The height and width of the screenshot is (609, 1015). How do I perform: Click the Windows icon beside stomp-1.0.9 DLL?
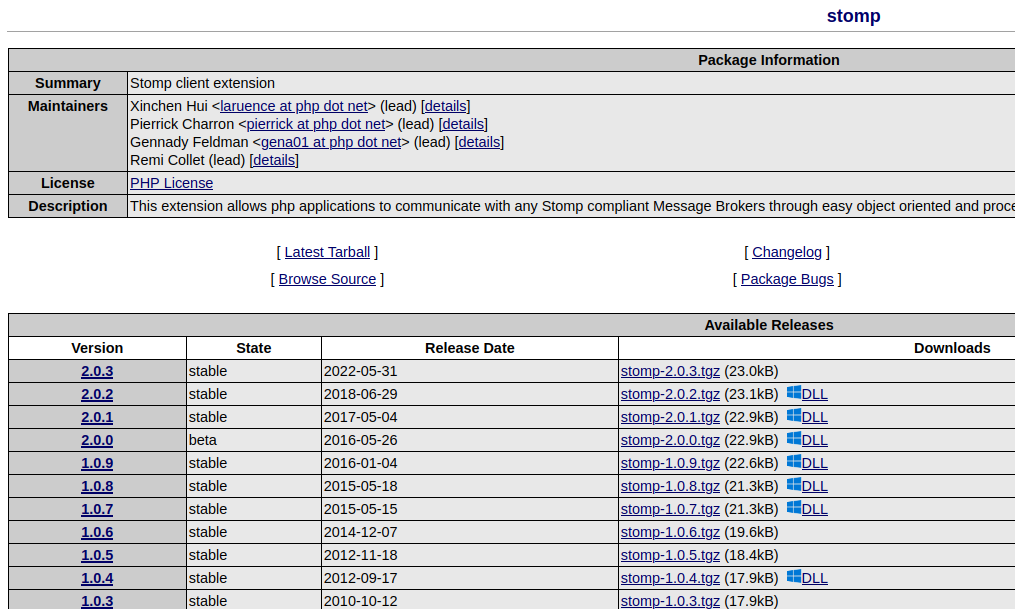[x=794, y=462]
